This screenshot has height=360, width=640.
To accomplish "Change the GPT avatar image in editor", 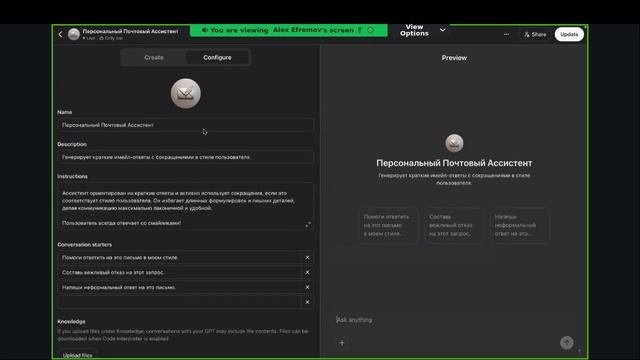I will pos(186,93).
